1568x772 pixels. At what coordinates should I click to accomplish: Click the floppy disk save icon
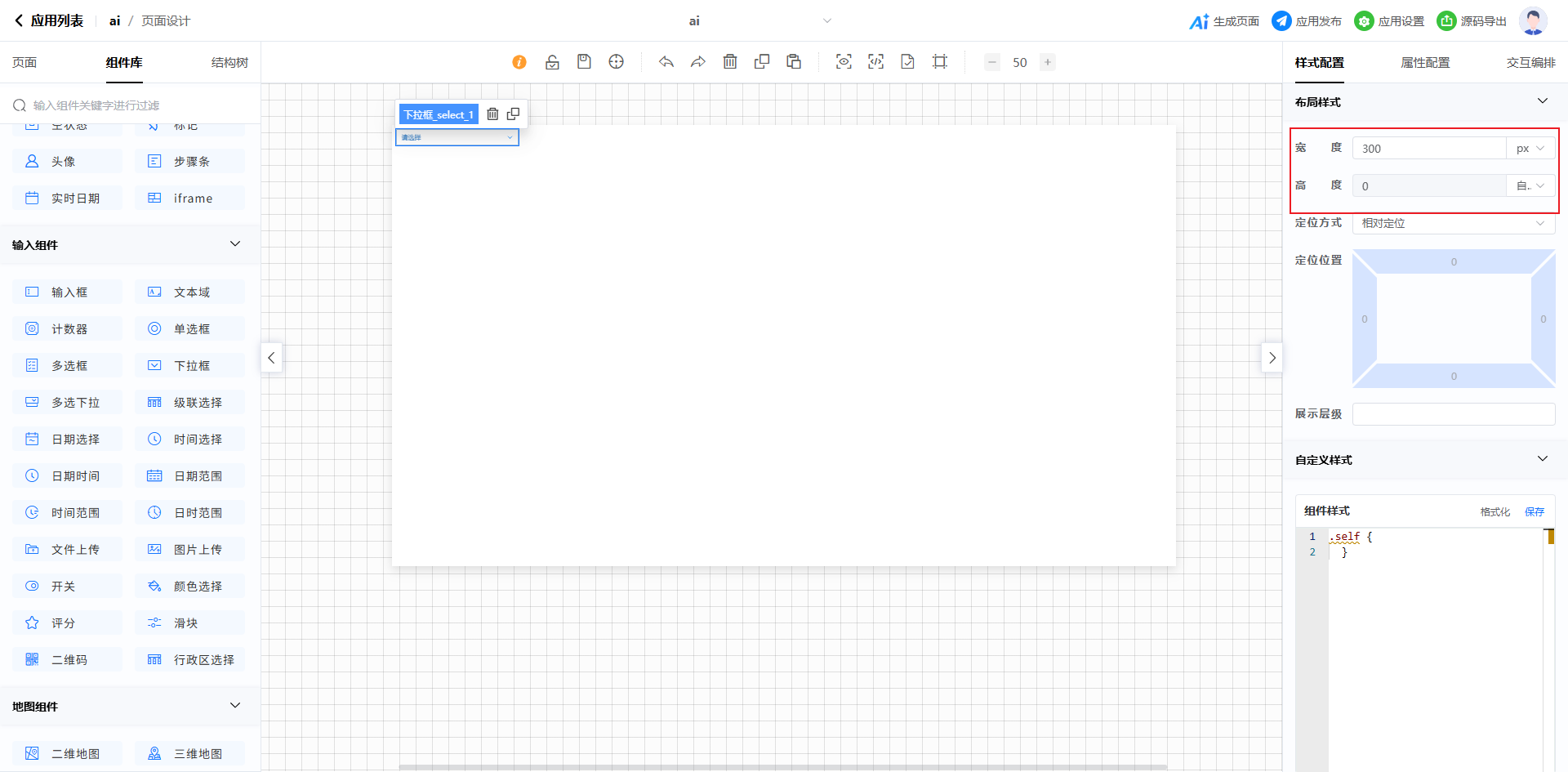click(x=584, y=62)
